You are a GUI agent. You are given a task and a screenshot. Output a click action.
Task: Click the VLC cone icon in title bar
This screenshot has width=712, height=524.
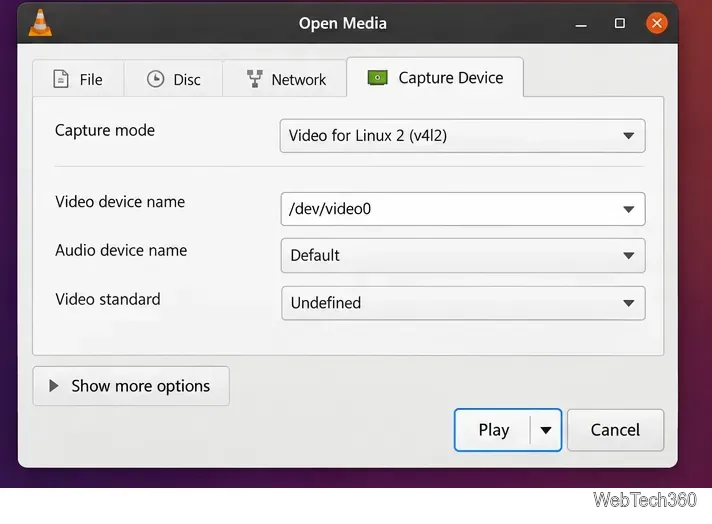pyautogui.click(x=40, y=23)
